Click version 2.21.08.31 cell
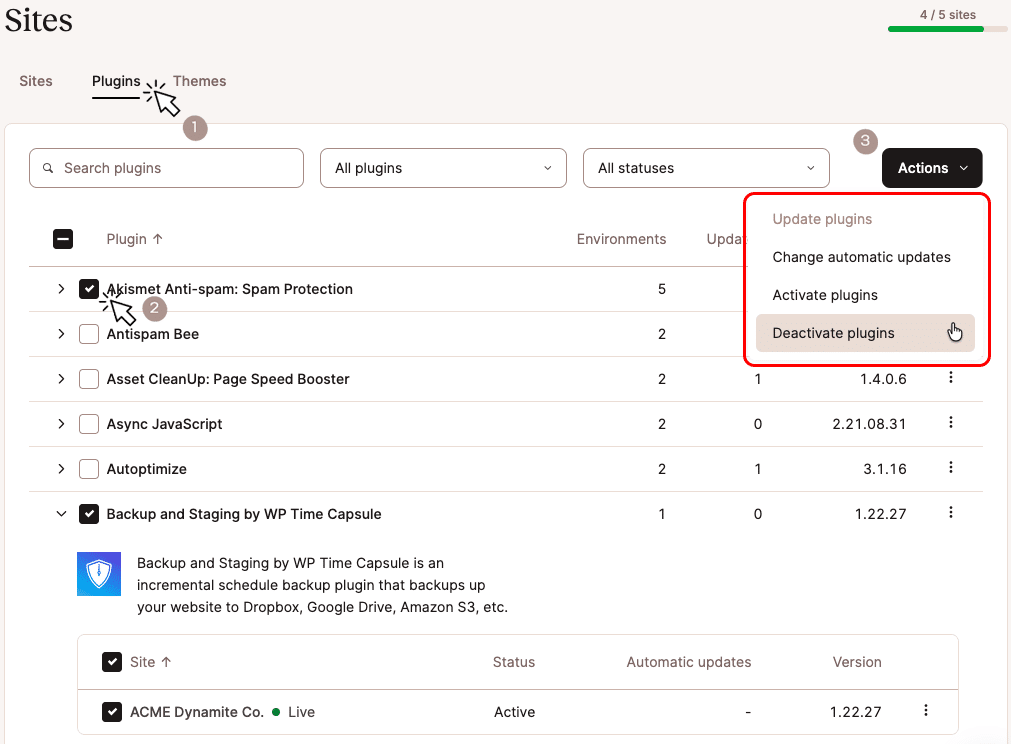 869,424
